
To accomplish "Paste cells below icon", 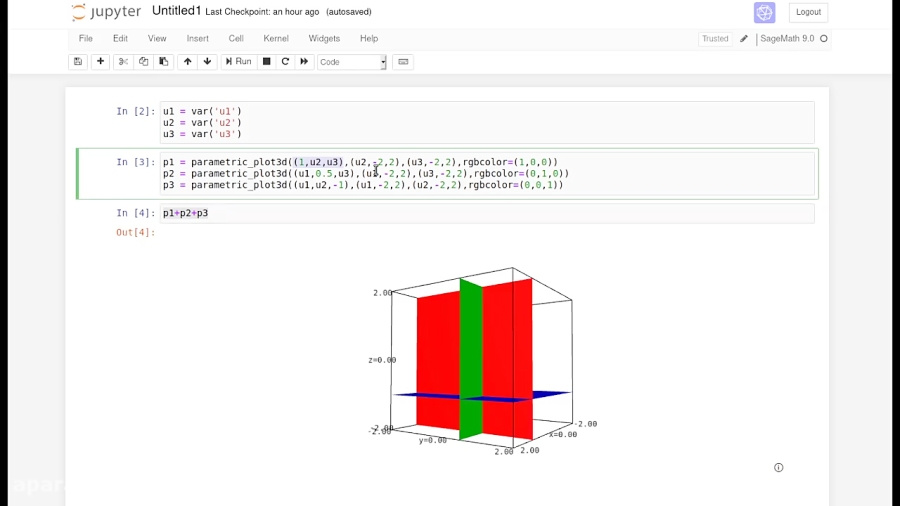I will click(x=164, y=62).
